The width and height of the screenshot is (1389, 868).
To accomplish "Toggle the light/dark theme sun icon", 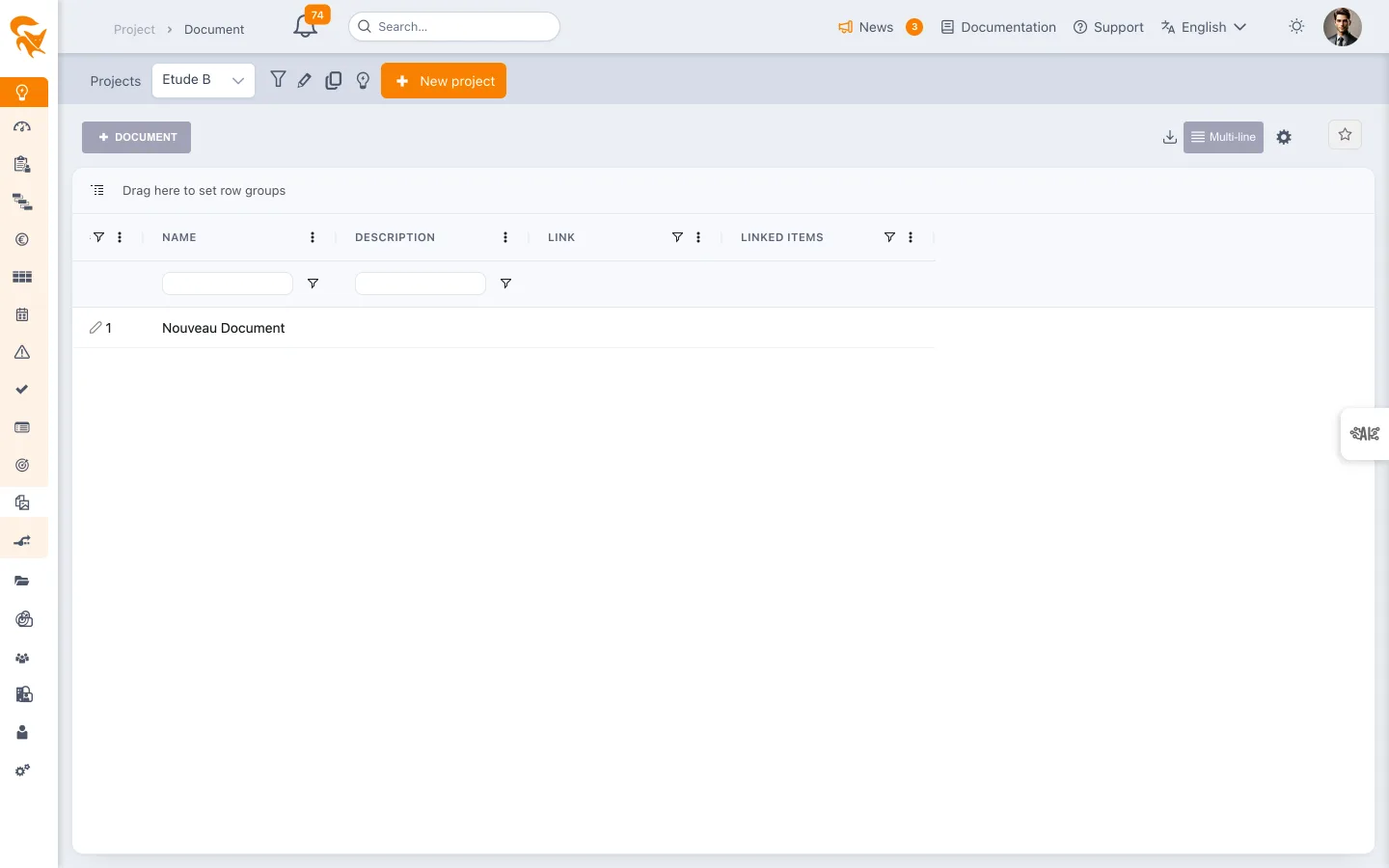I will pyautogui.click(x=1296, y=27).
